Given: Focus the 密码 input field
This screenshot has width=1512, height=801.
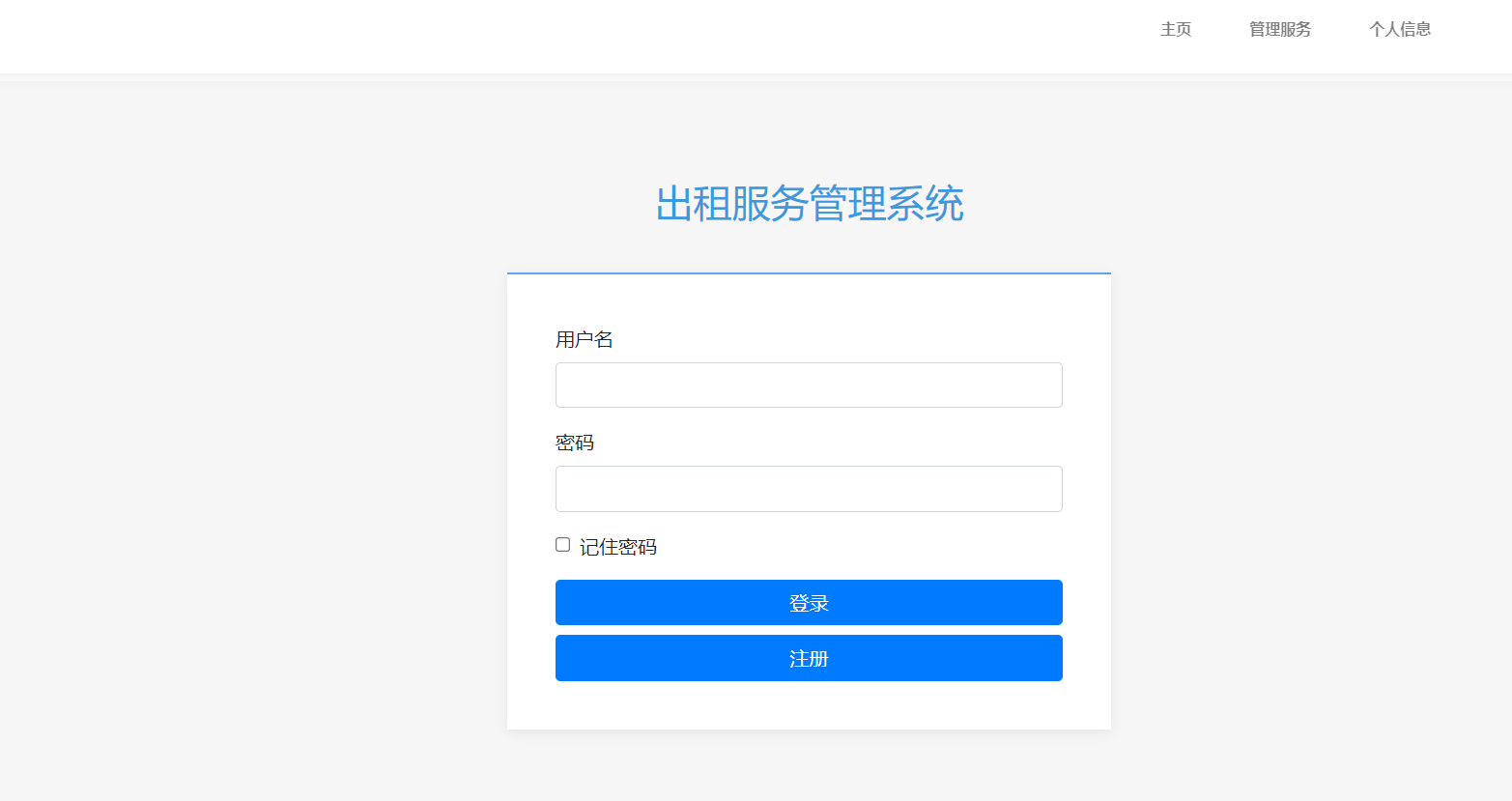Looking at the screenshot, I should [x=809, y=489].
